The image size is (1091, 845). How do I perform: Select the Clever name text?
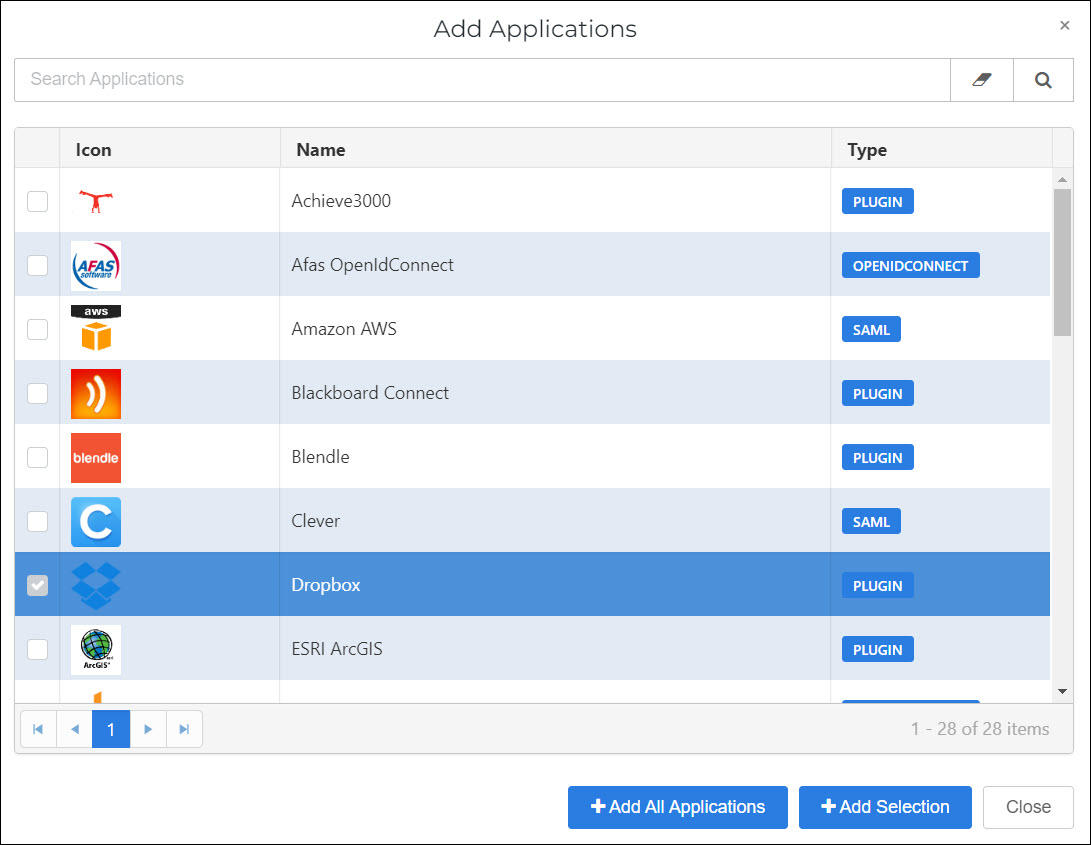315,521
